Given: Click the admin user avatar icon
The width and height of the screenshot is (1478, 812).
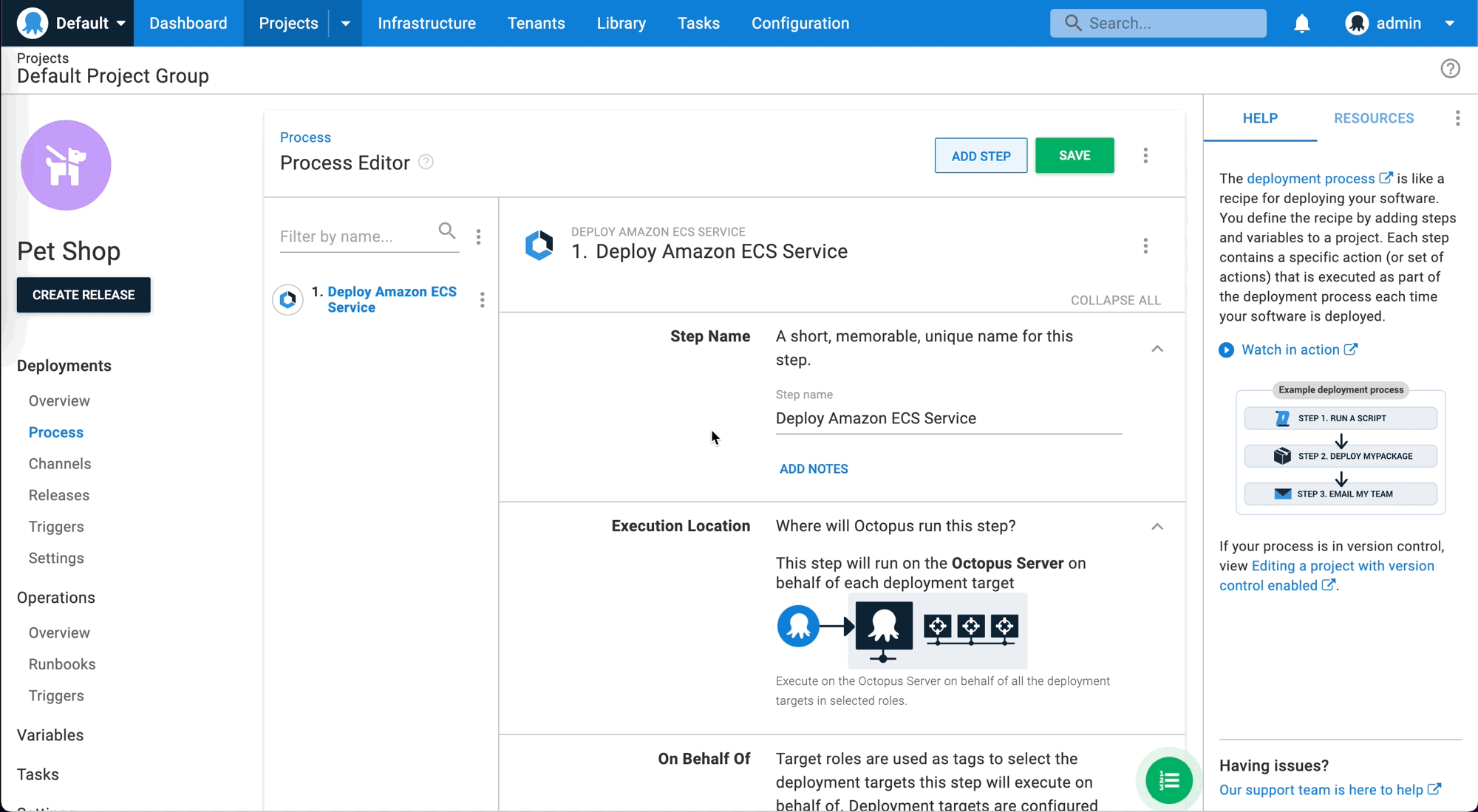Looking at the screenshot, I should (1357, 24).
